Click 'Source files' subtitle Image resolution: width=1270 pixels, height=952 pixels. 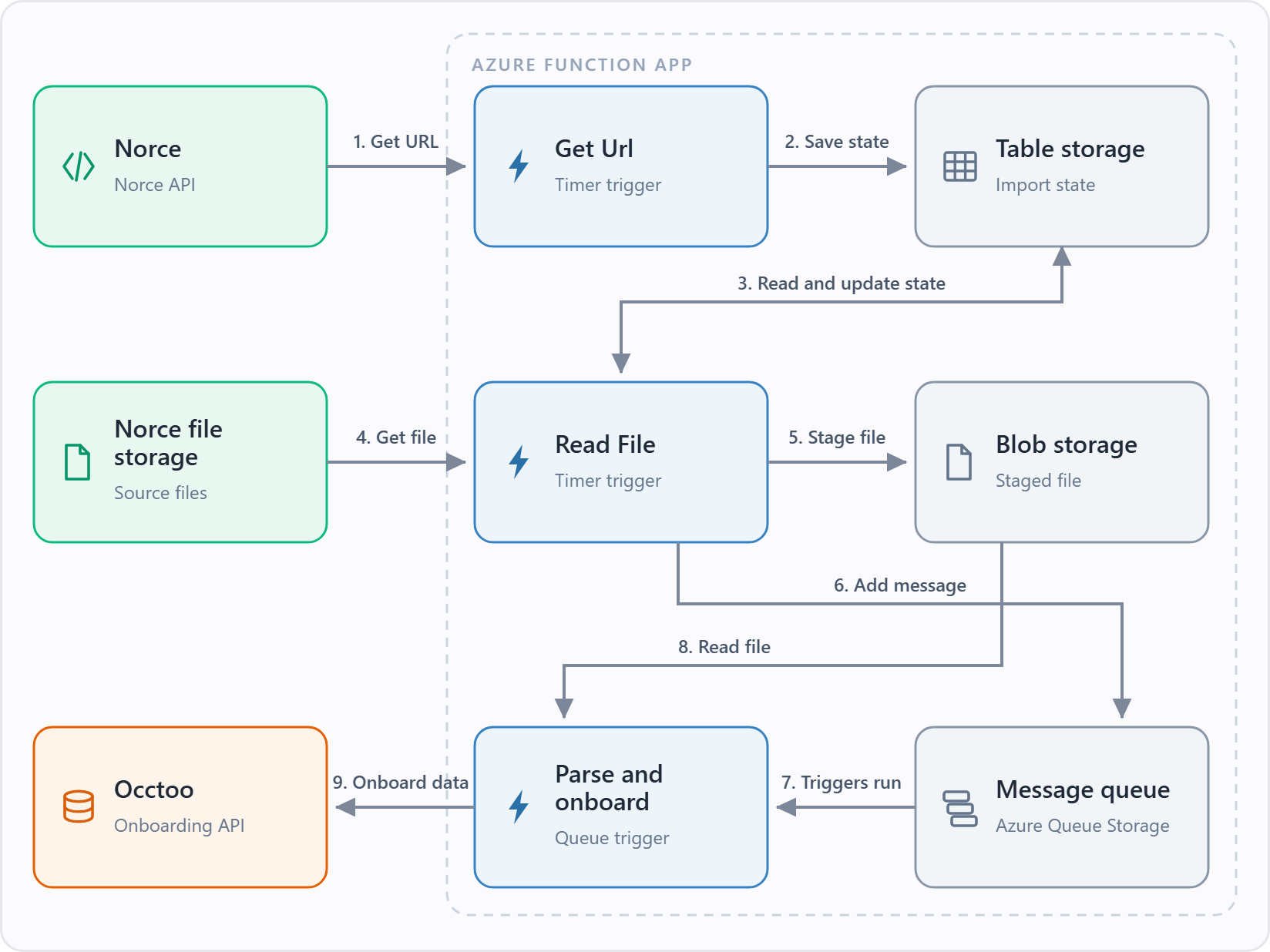pyautogui.click(x=160, y=493)
